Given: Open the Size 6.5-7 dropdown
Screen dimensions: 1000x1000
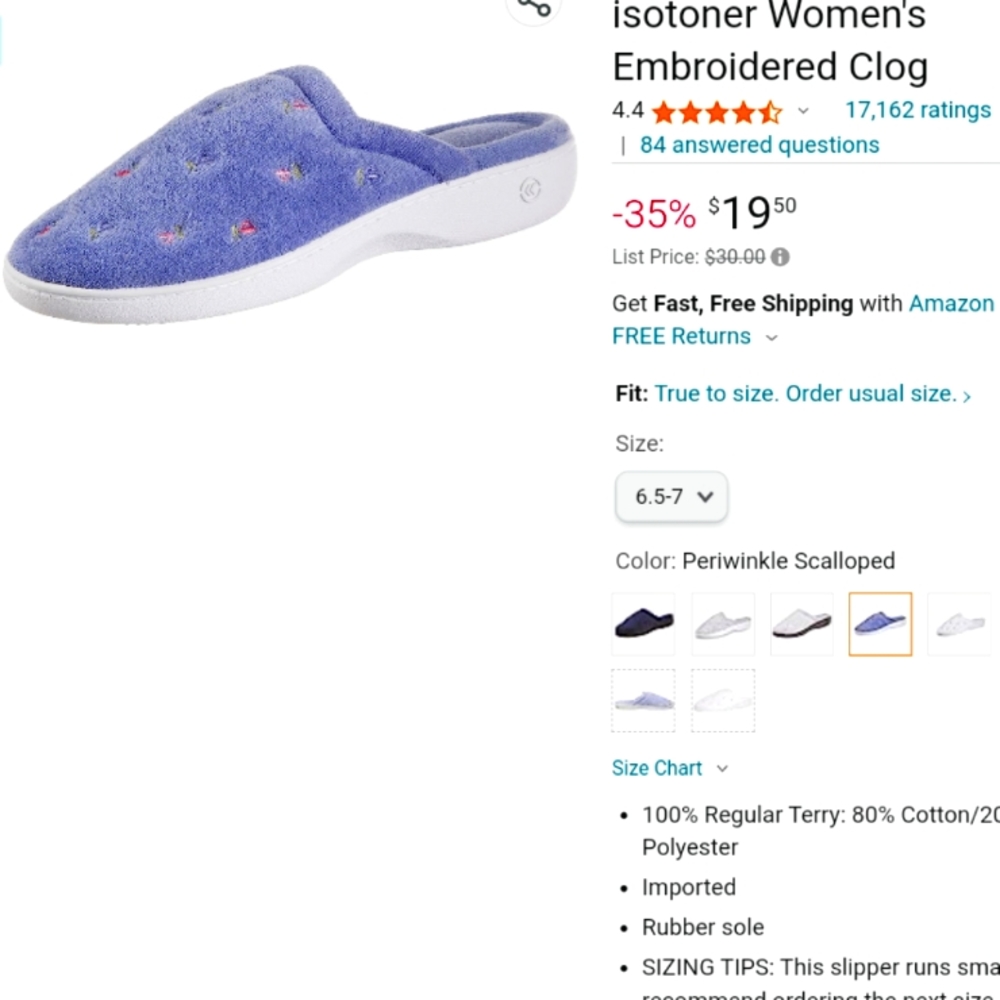Looking at the screenshot, I should click(x=671, y=497).
